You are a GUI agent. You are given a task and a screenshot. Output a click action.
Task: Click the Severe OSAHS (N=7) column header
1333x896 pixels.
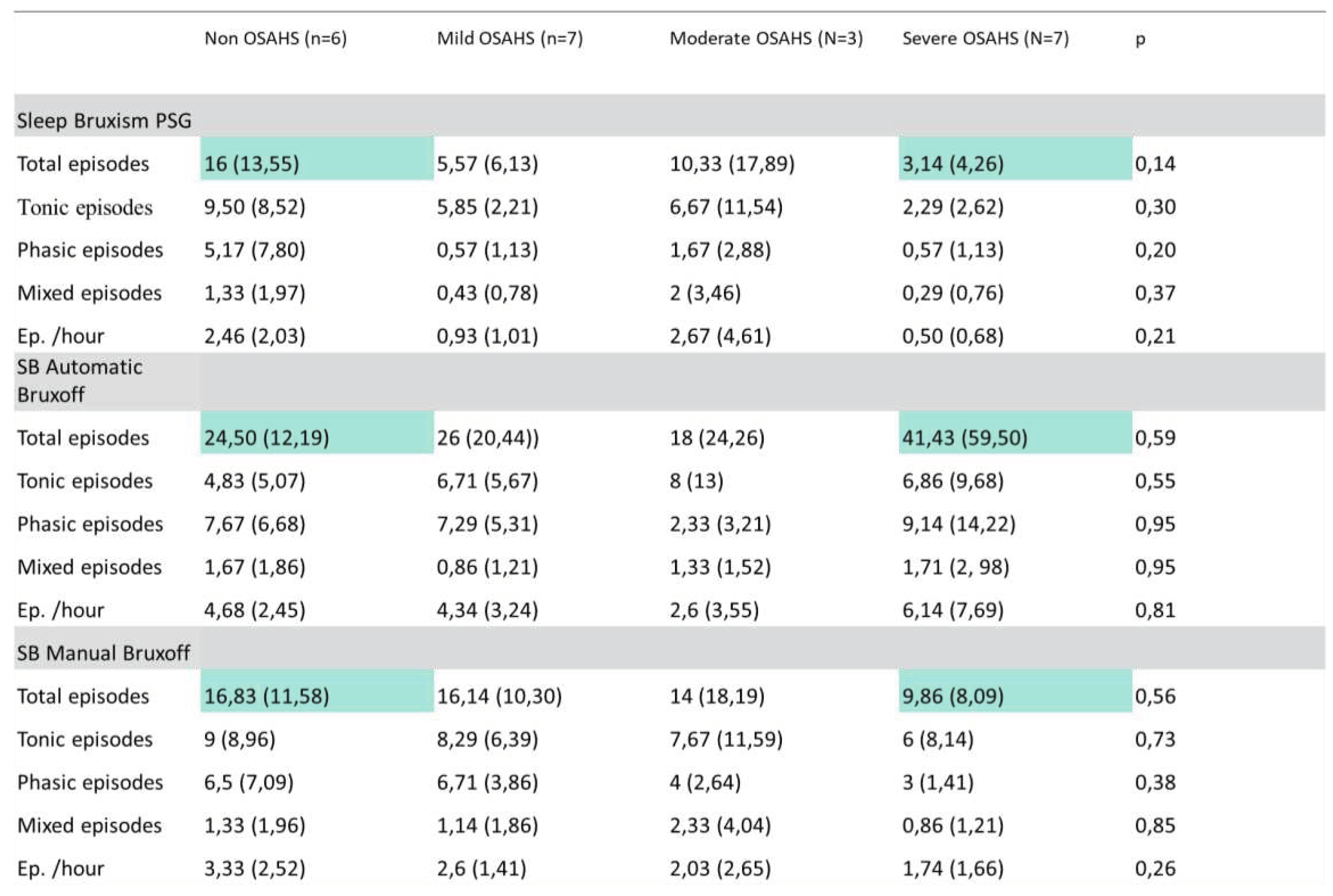(x=985, y=38)
